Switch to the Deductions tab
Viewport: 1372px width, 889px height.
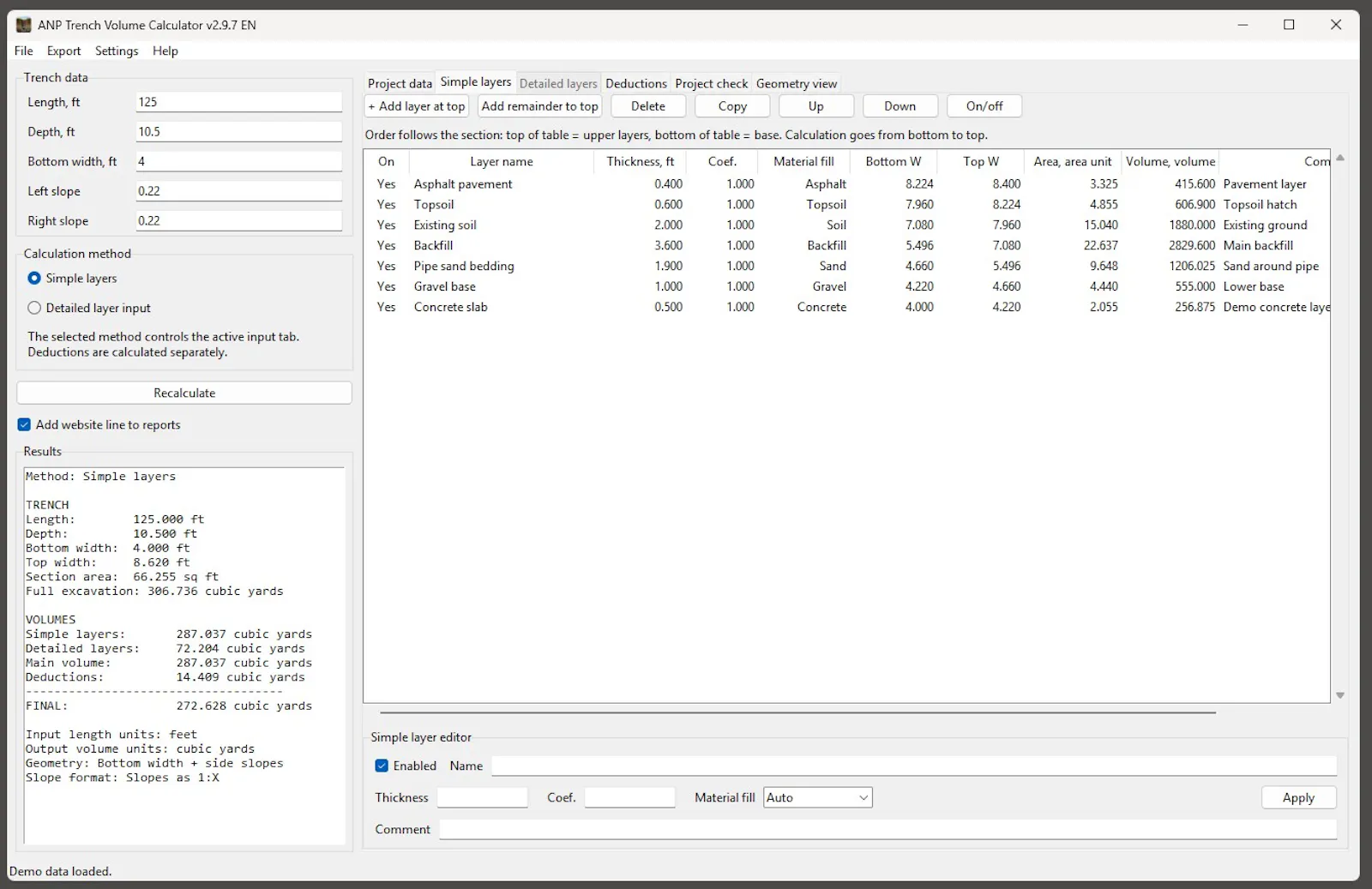pyautogui.click(x=635, y=83)
